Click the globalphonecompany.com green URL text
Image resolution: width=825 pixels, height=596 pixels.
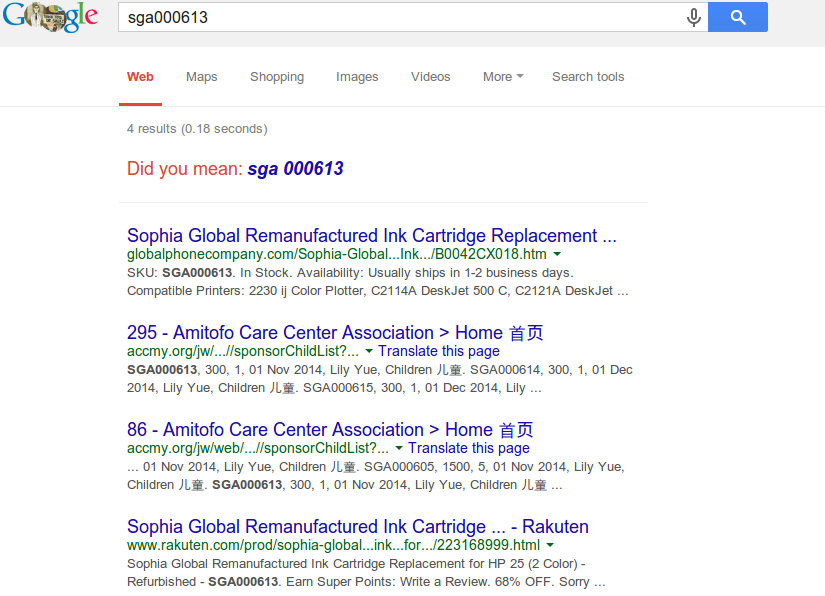[x=337, y=254]
